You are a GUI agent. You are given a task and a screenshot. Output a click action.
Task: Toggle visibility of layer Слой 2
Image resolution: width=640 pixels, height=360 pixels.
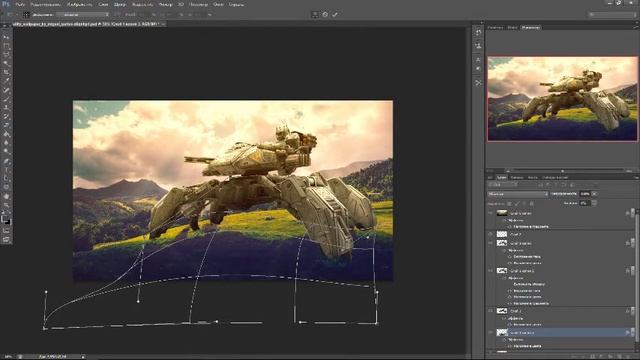(491, 234)
